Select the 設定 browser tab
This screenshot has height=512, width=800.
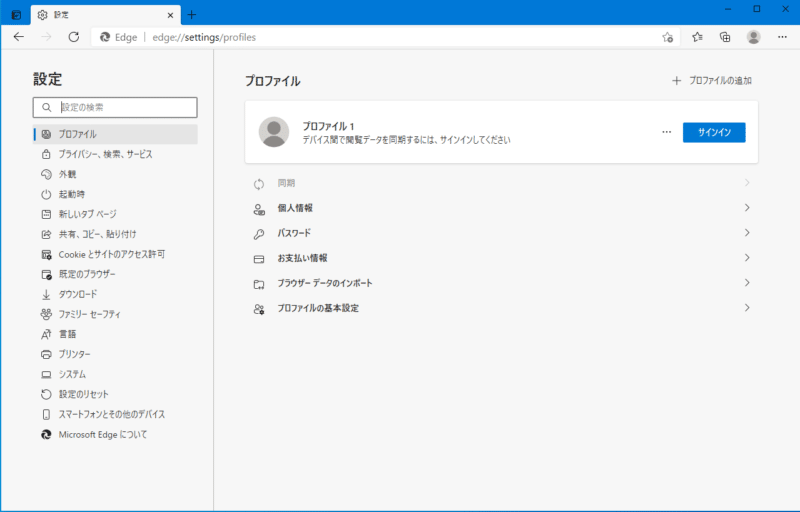tap(106, 15)
